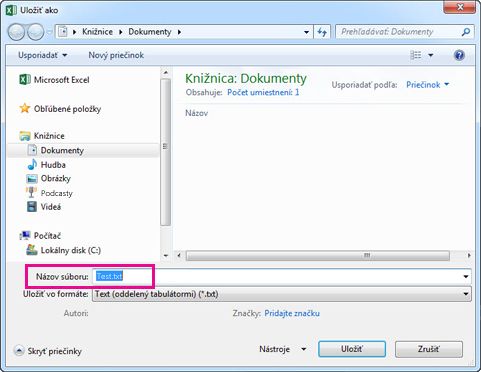Select Podcasty library in navigation pane
Viewport: 481px width, 372px height.
tap(56, 193)
